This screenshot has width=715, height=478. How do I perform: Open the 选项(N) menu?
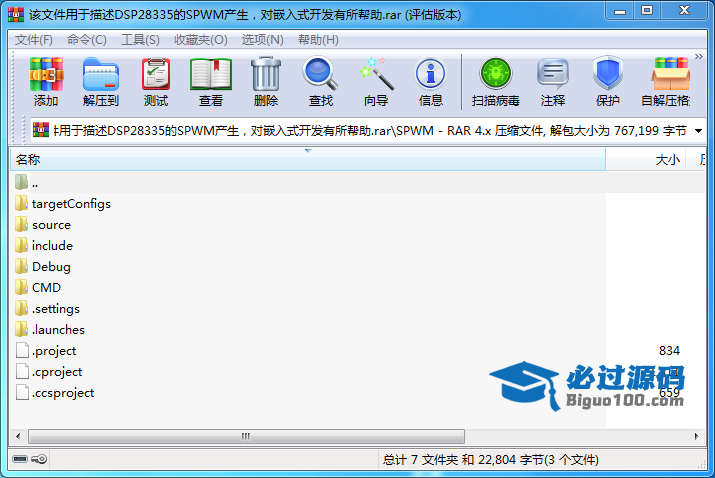(x=263, y=40)
